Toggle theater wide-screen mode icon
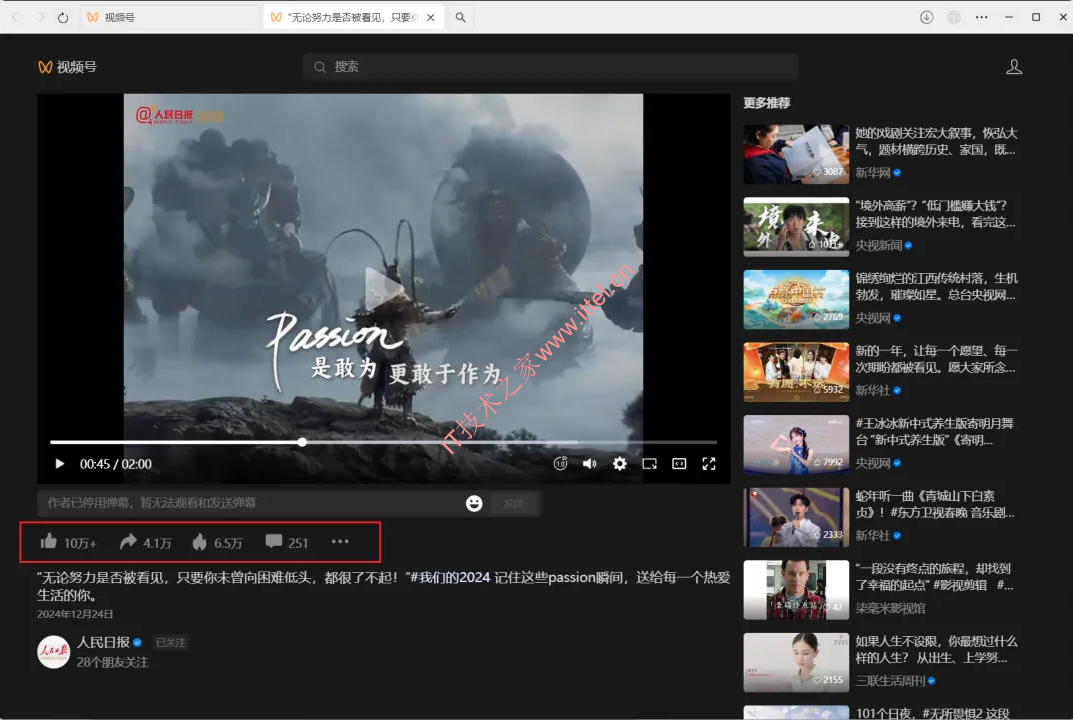This screenshot has height=720, width=1073. coord(679,463)
